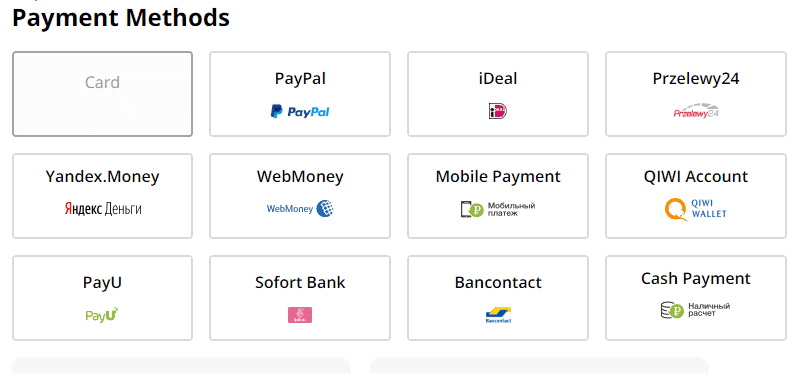The width and height of the screenshot is (808, 373).
Task: Click the Przelewy24 red logo
Action: pos(696,112)
